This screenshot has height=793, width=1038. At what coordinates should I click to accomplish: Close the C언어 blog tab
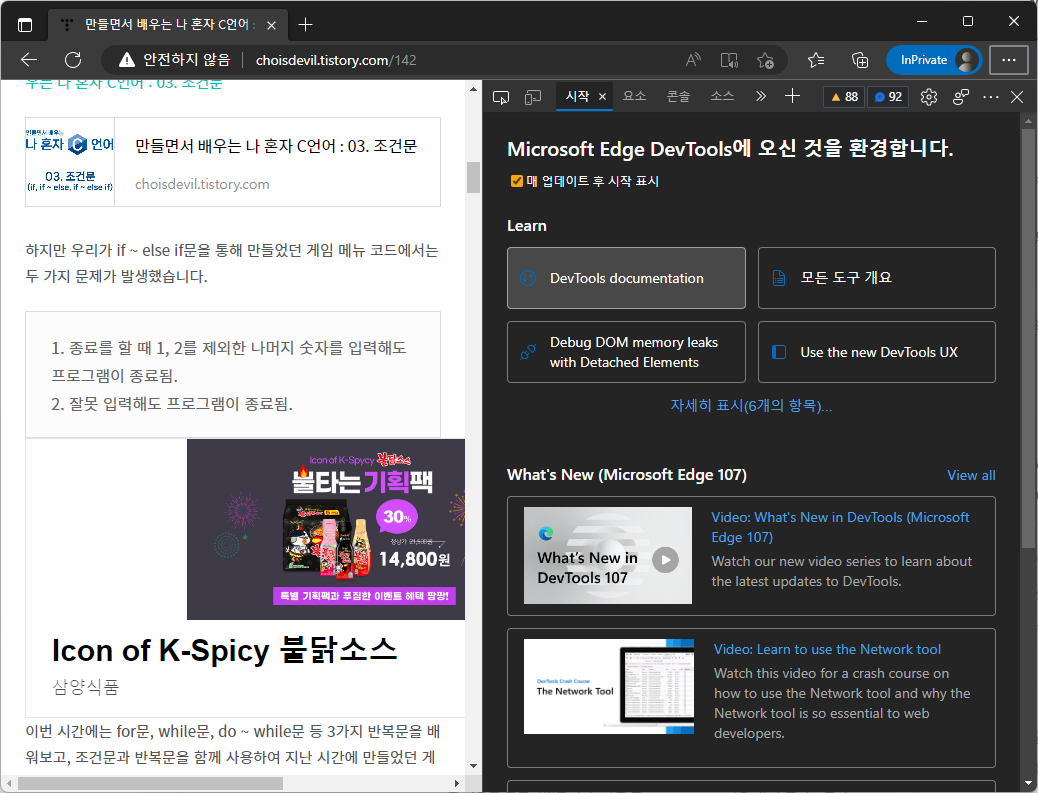click(271, 25)
